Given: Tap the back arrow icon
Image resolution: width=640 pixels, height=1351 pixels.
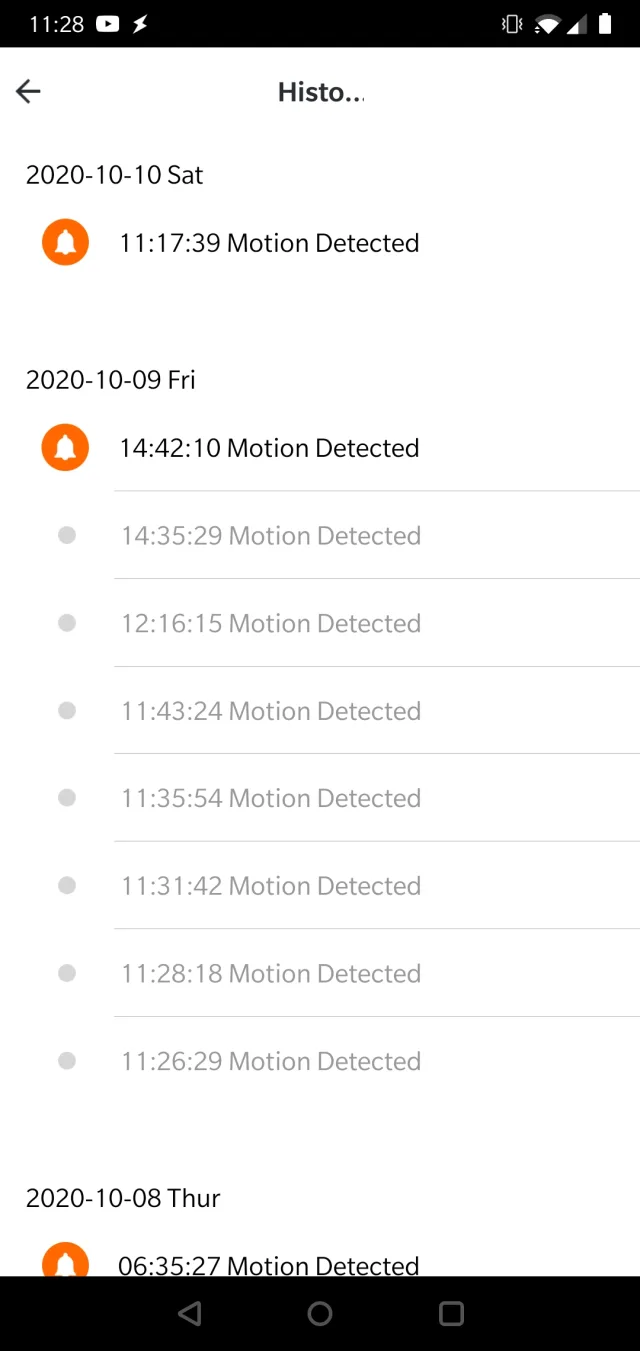Looking at the screenshot, I should pos(28,92).
